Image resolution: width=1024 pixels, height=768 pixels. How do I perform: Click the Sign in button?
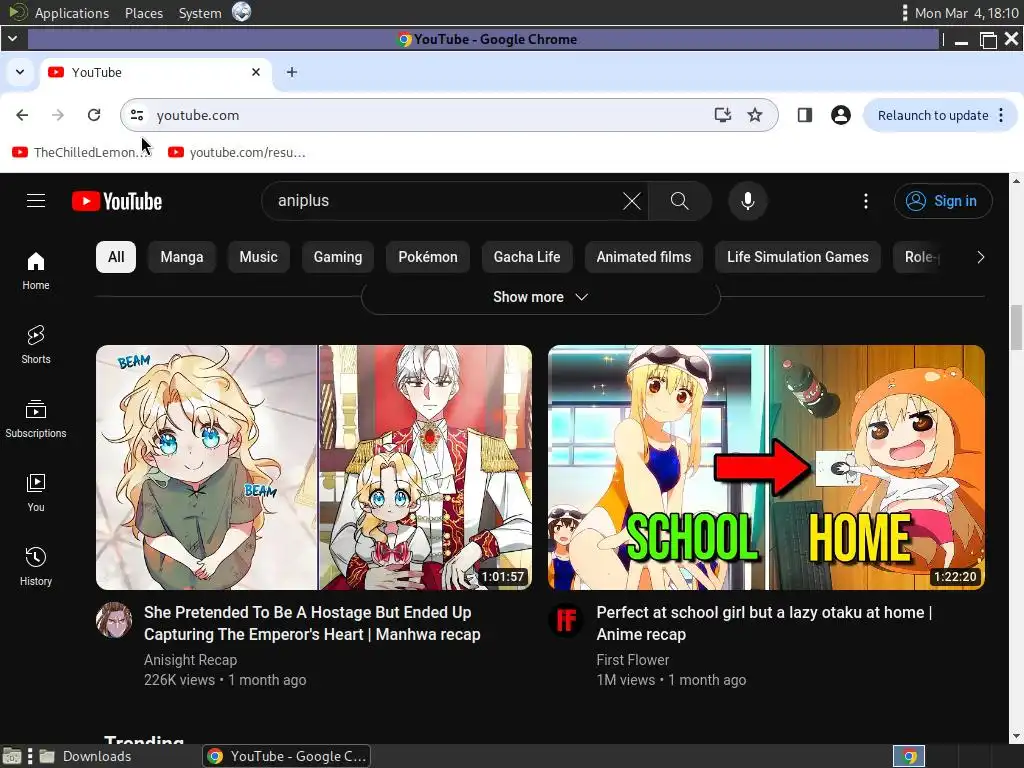(943, 201)
